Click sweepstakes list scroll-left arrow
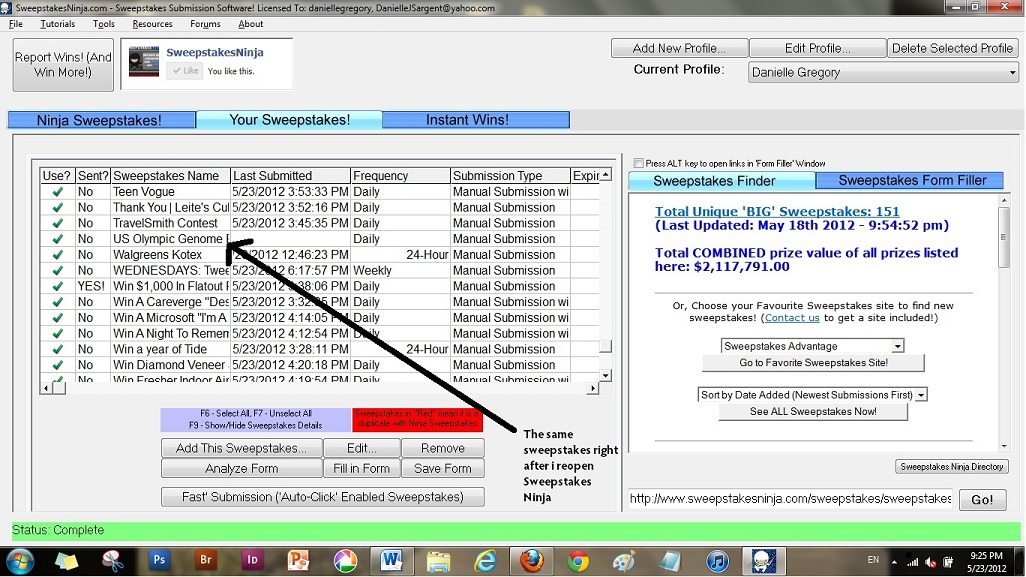 [45, 388]
